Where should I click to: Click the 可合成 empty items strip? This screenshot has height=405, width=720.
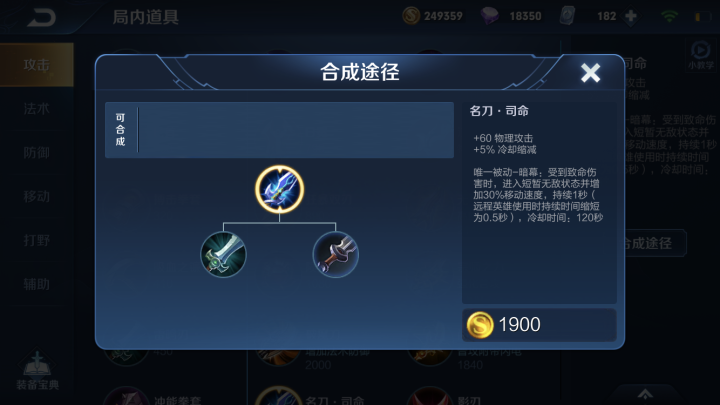[x=279, y=130]
